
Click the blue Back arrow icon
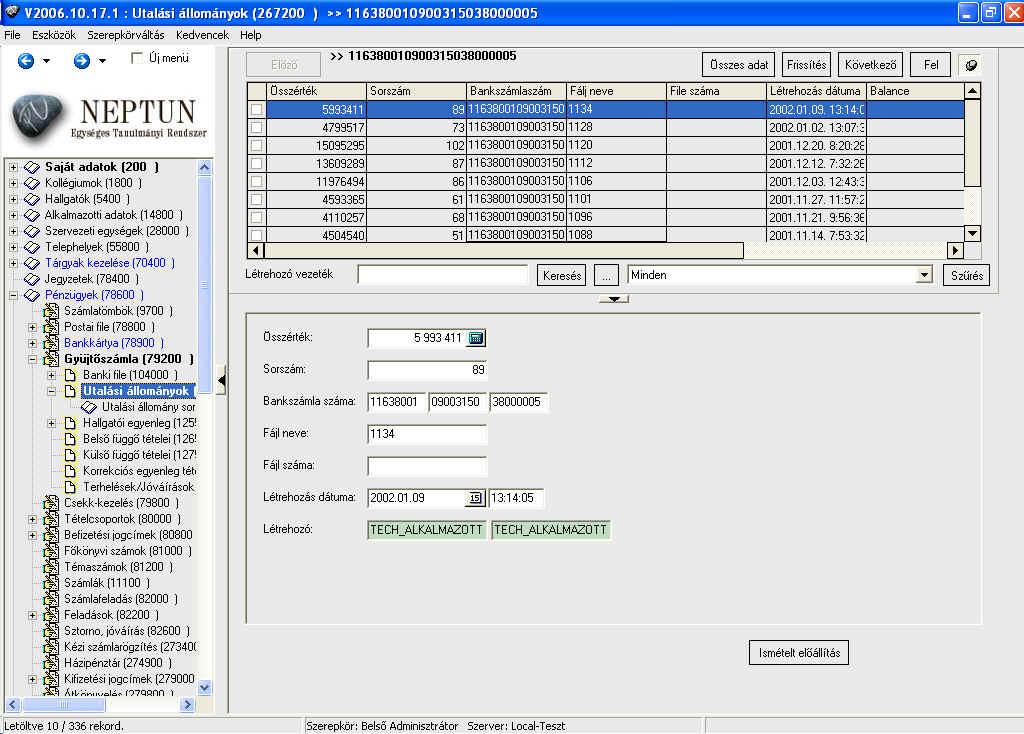[25, 61]
